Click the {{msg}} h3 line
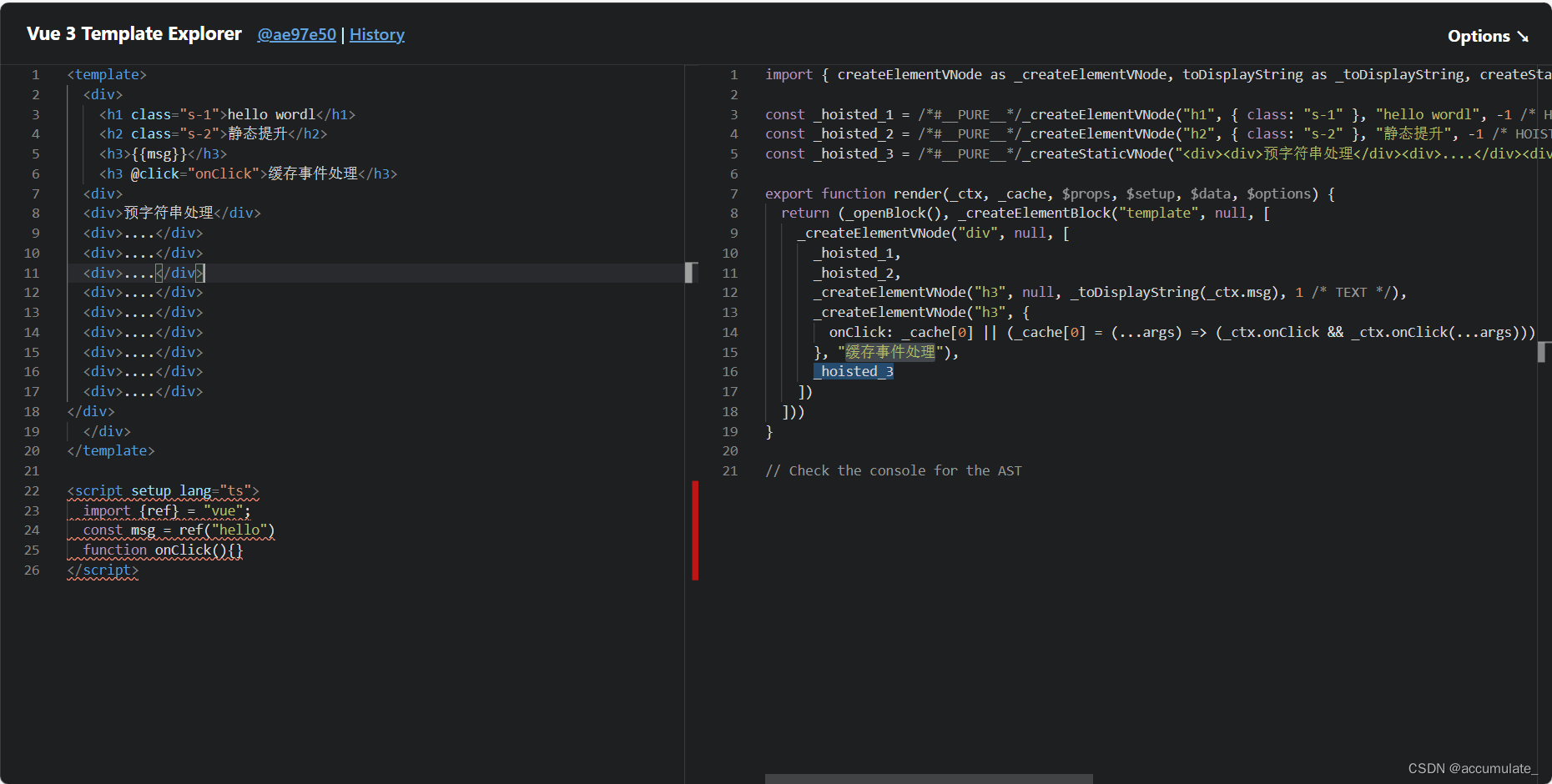 click(x=164, y=153)
